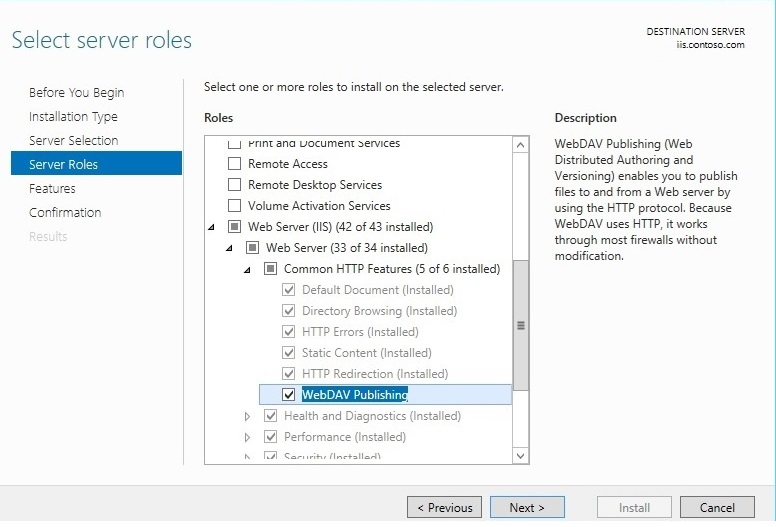
Task: Click the Select server roles heading
Action: (x=101, y=40)
